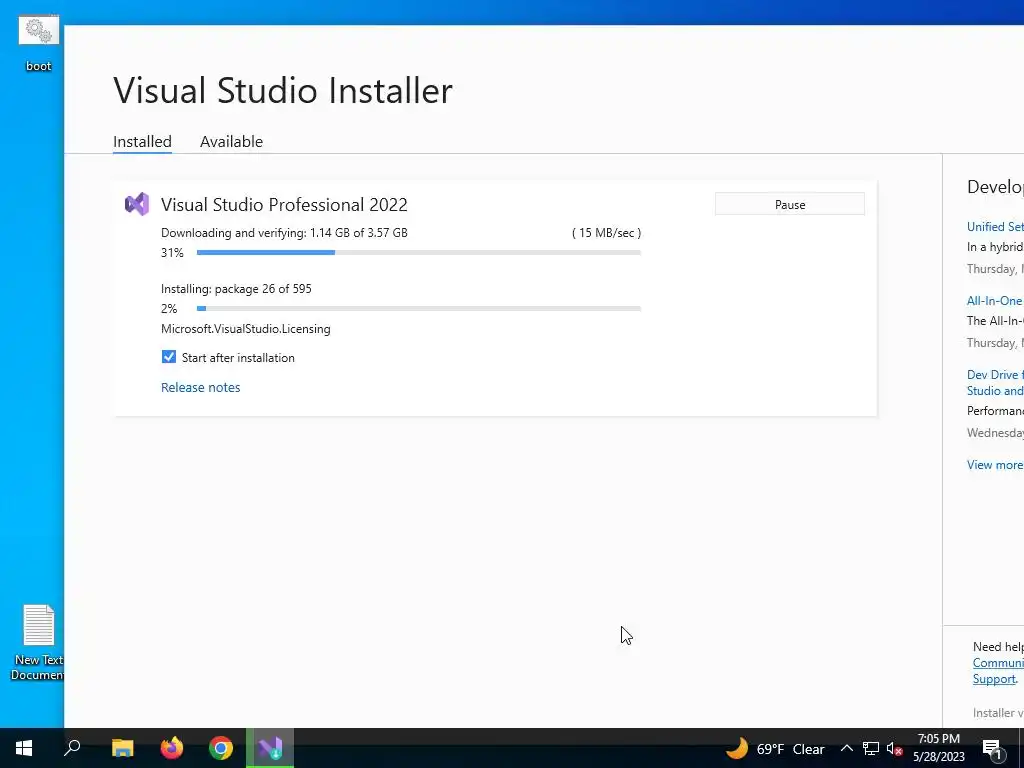Click the muted volume tray icon
The image size is (1024, 768).
[x=894, y=748]
